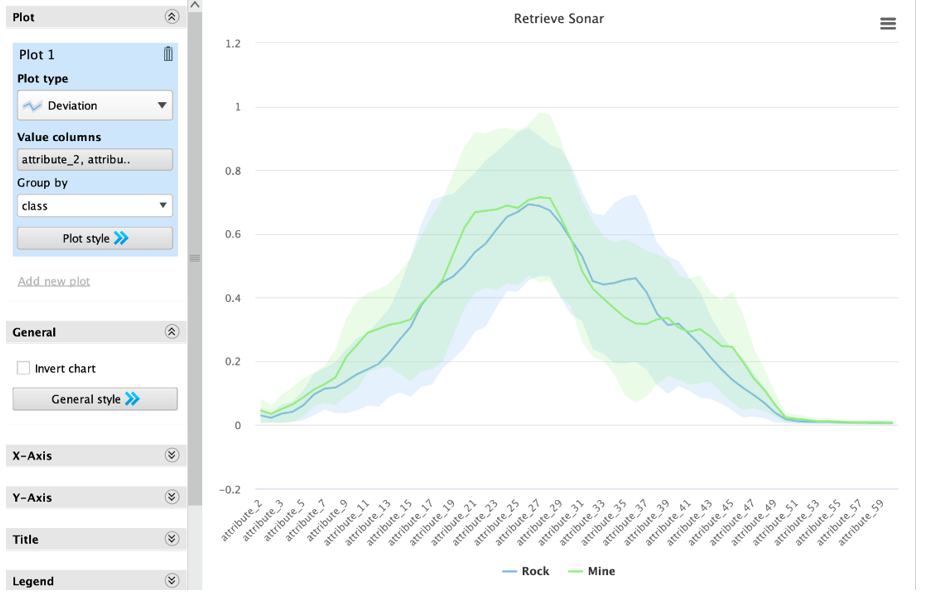Delete Plot 1 with the trash icon
927x608 pixels.
pyautogui.click(x=168, y=54)
